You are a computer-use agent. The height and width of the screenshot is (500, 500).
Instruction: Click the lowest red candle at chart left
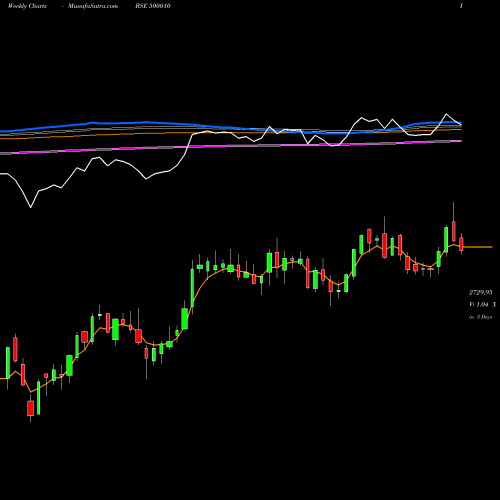pyautogui.click(x=31, y=408)
